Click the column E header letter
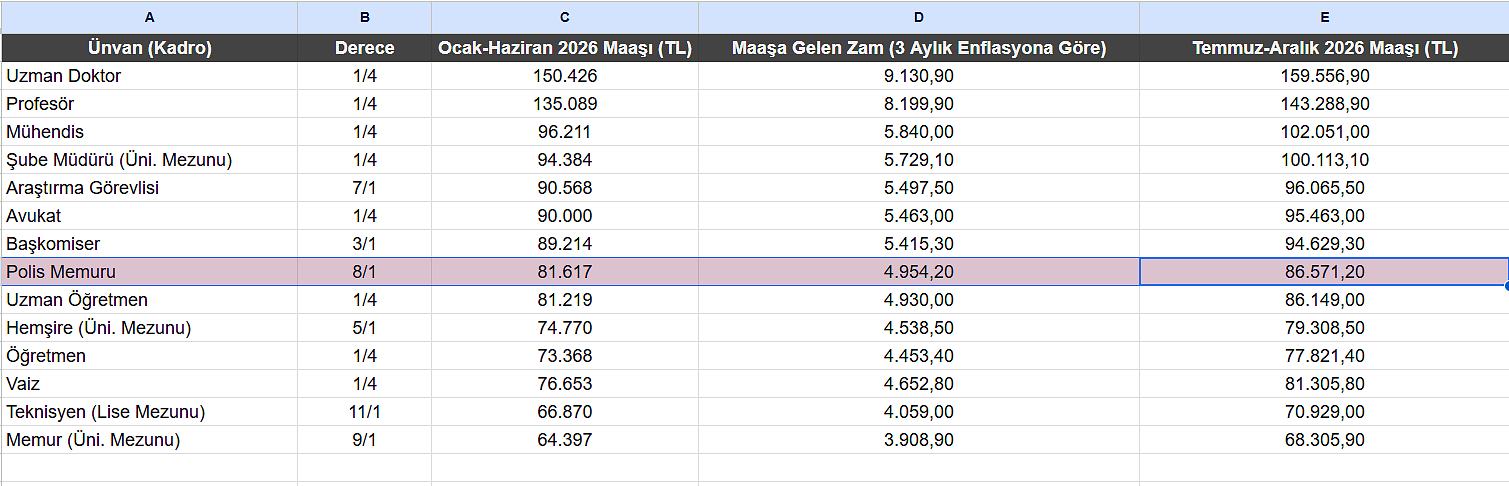Image resolution: width=1509 pixels, height=486 pixels. 1324,17
